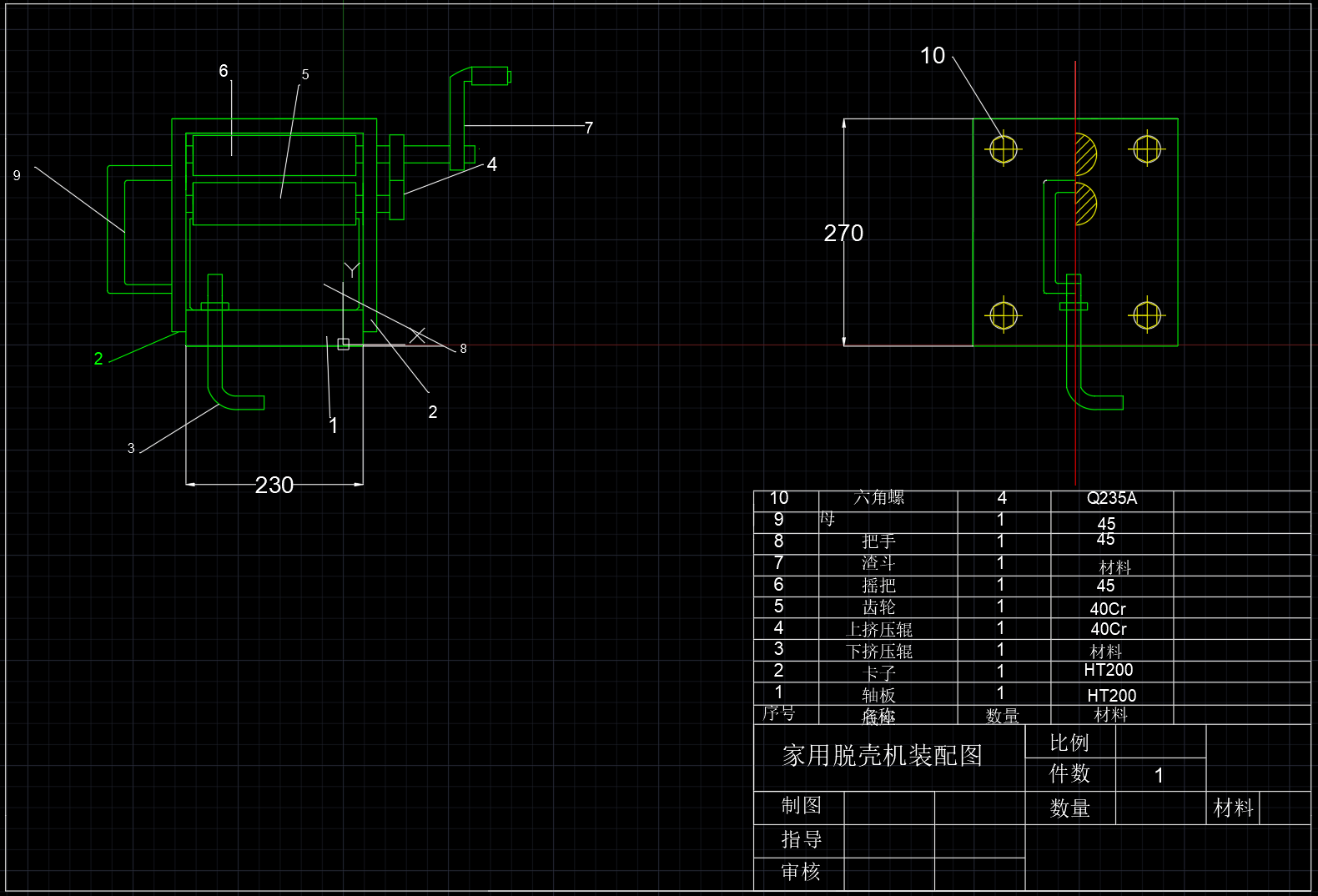Select the top-right bolt hole circle
Image resolution: width=1318 pixels, height=896 pixels.
[1146, 150]
